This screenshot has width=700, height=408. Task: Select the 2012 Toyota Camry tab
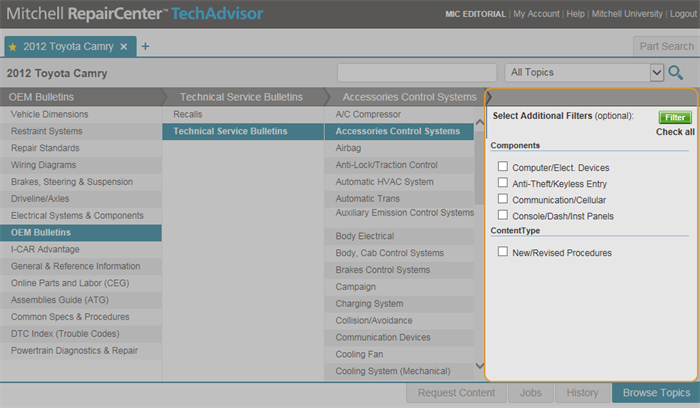coord(68,46)
